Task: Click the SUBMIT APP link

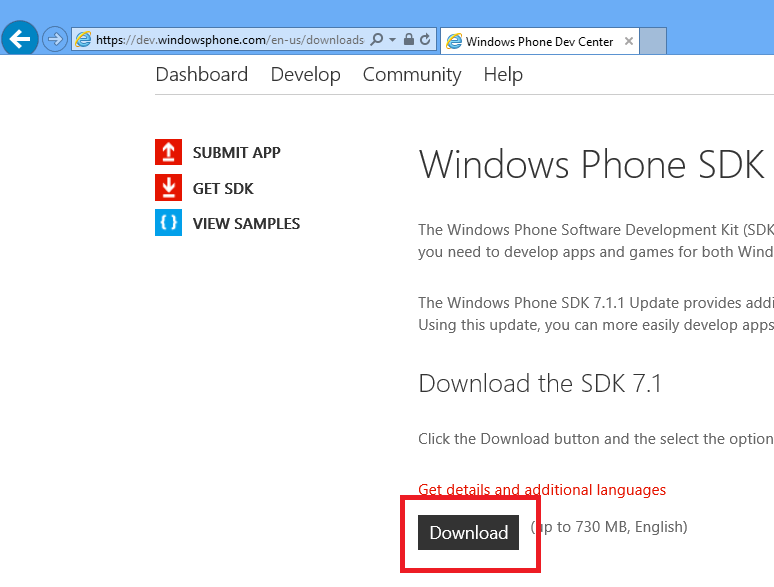Action: click(236, 153)
